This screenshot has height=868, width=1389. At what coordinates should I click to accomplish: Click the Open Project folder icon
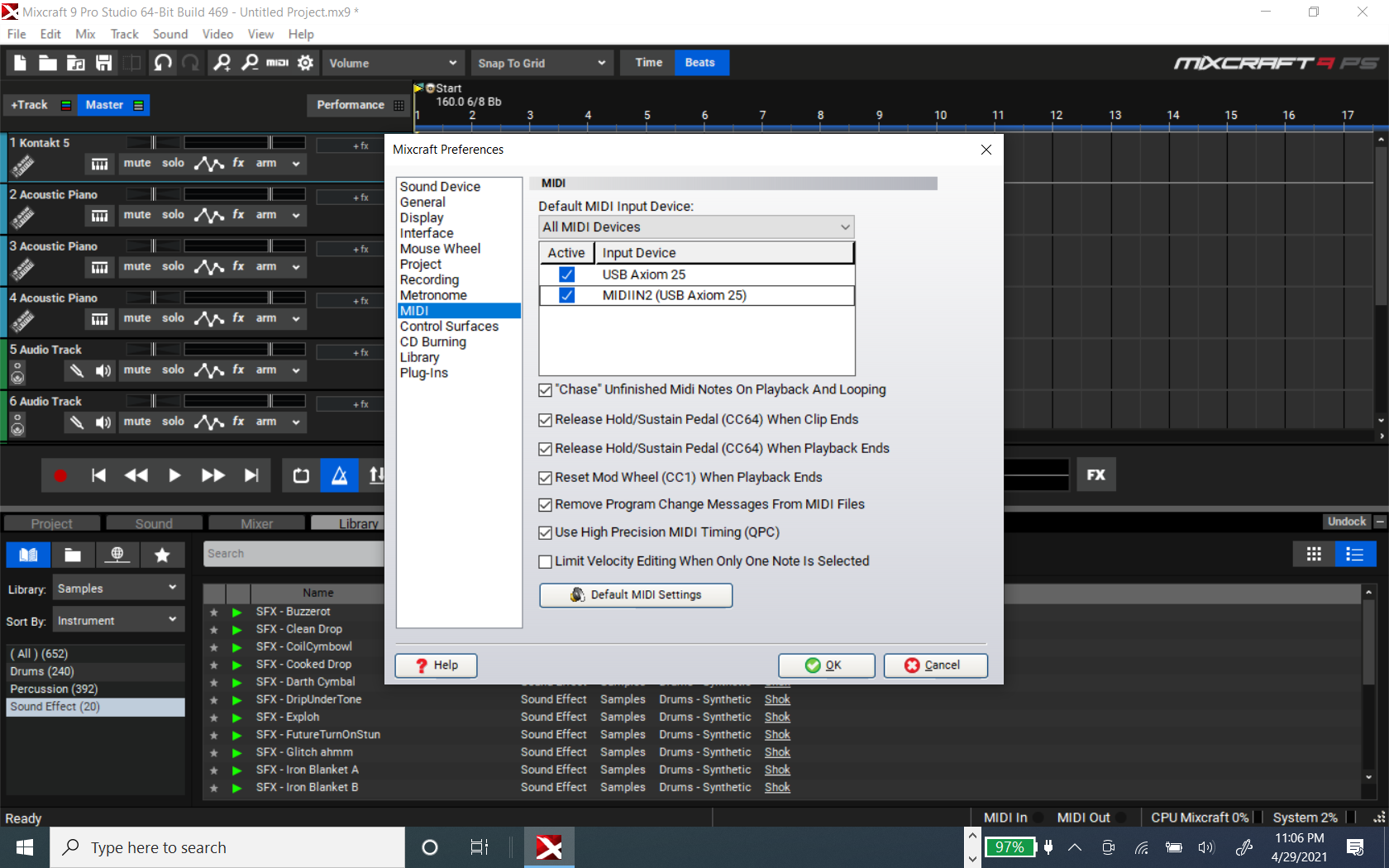[48, 63]
